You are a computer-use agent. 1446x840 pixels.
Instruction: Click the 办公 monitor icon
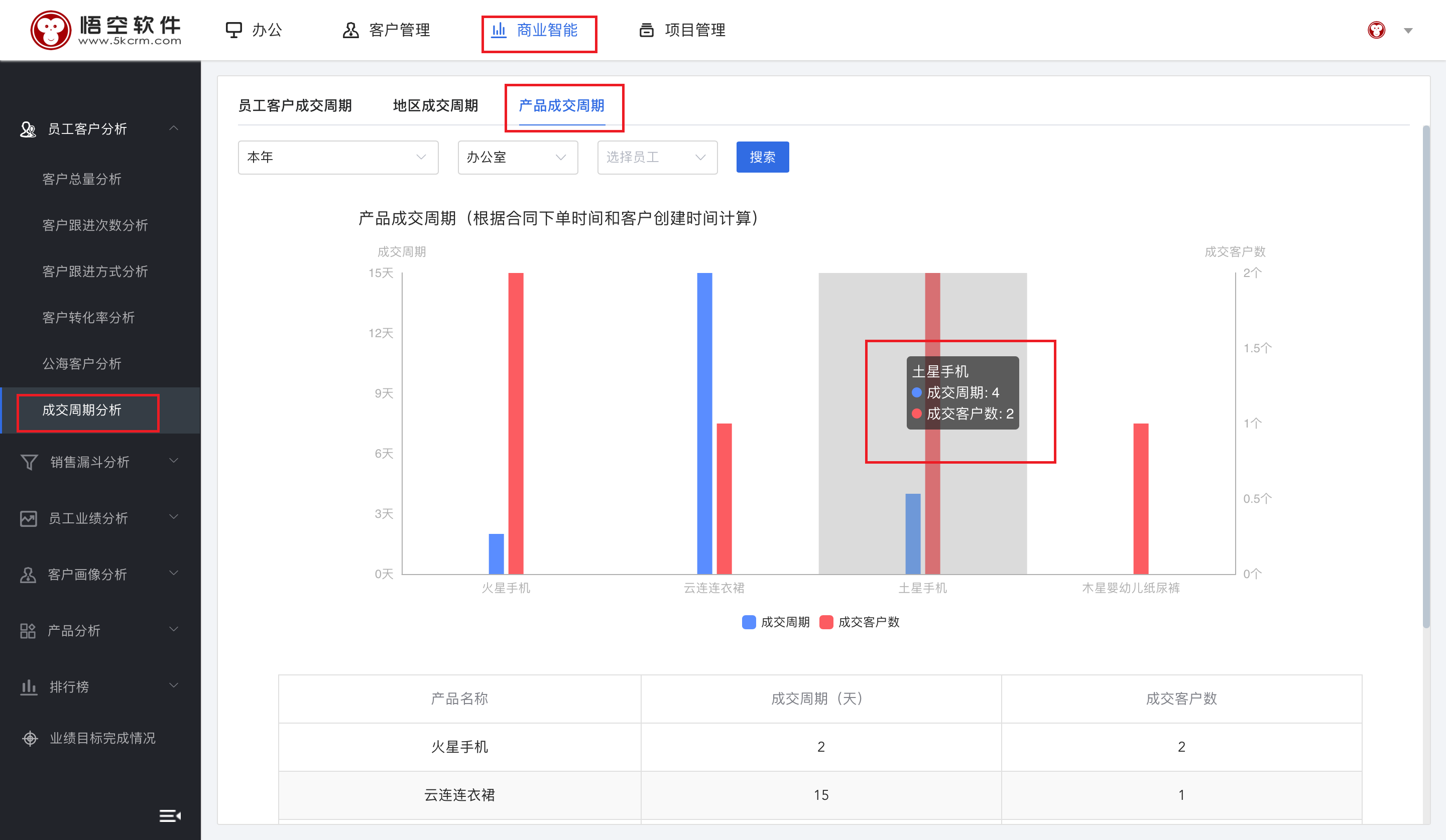tap(233, 30)
